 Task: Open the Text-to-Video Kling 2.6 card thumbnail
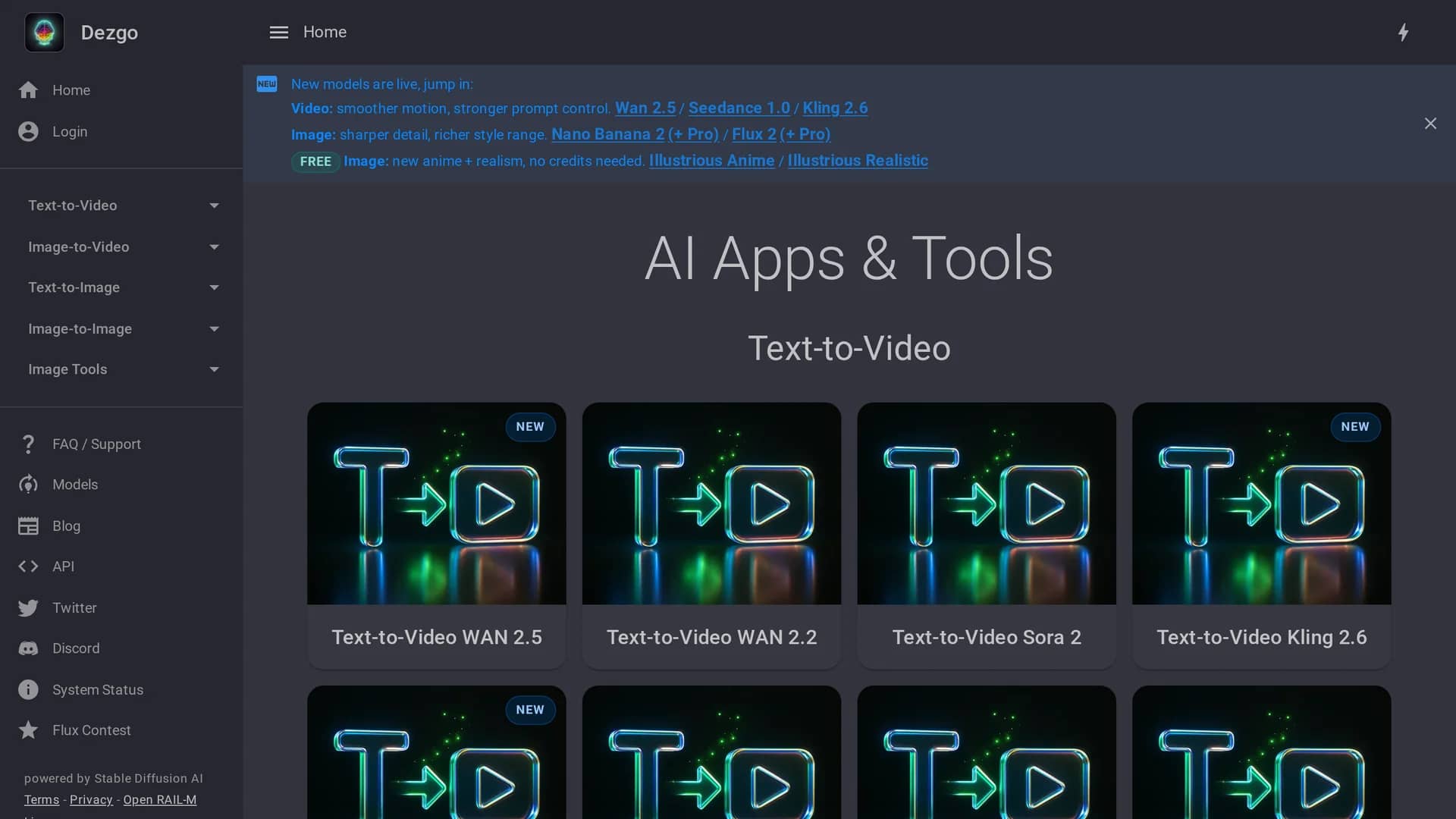point(1262,504)
